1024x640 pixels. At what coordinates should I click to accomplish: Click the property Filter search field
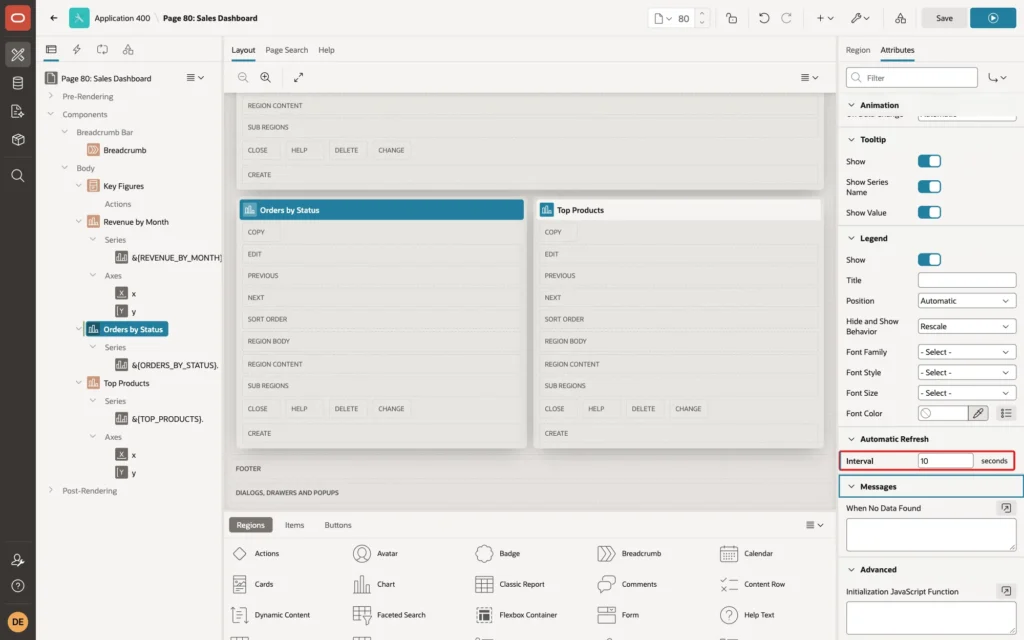coord(912,78)
